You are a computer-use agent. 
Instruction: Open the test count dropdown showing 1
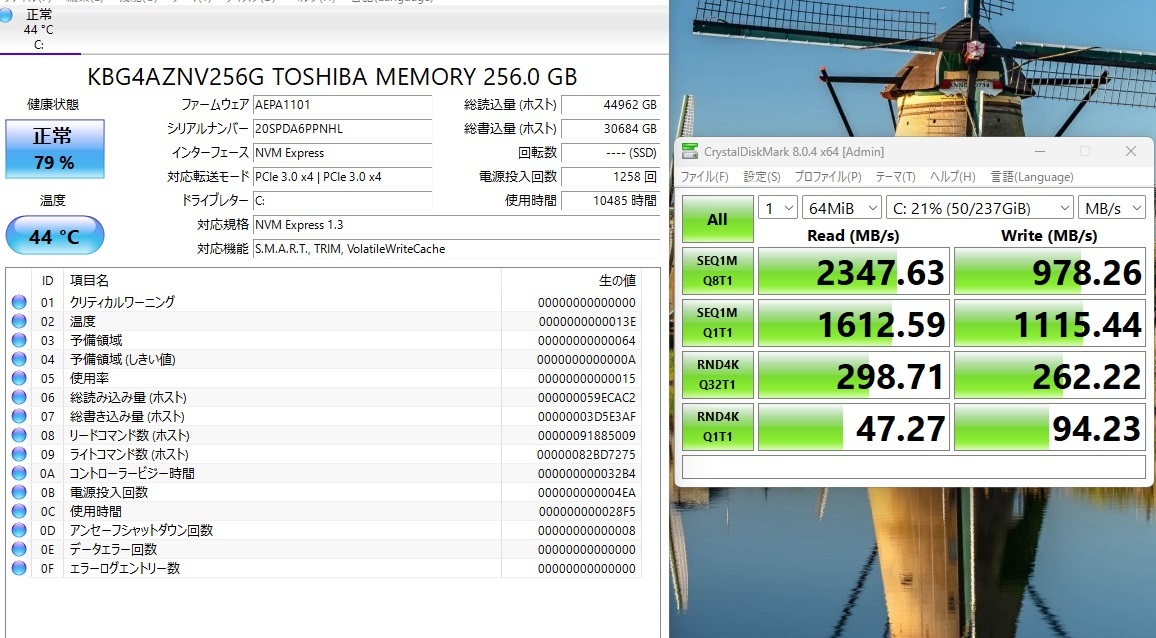(x=777, y=208)
